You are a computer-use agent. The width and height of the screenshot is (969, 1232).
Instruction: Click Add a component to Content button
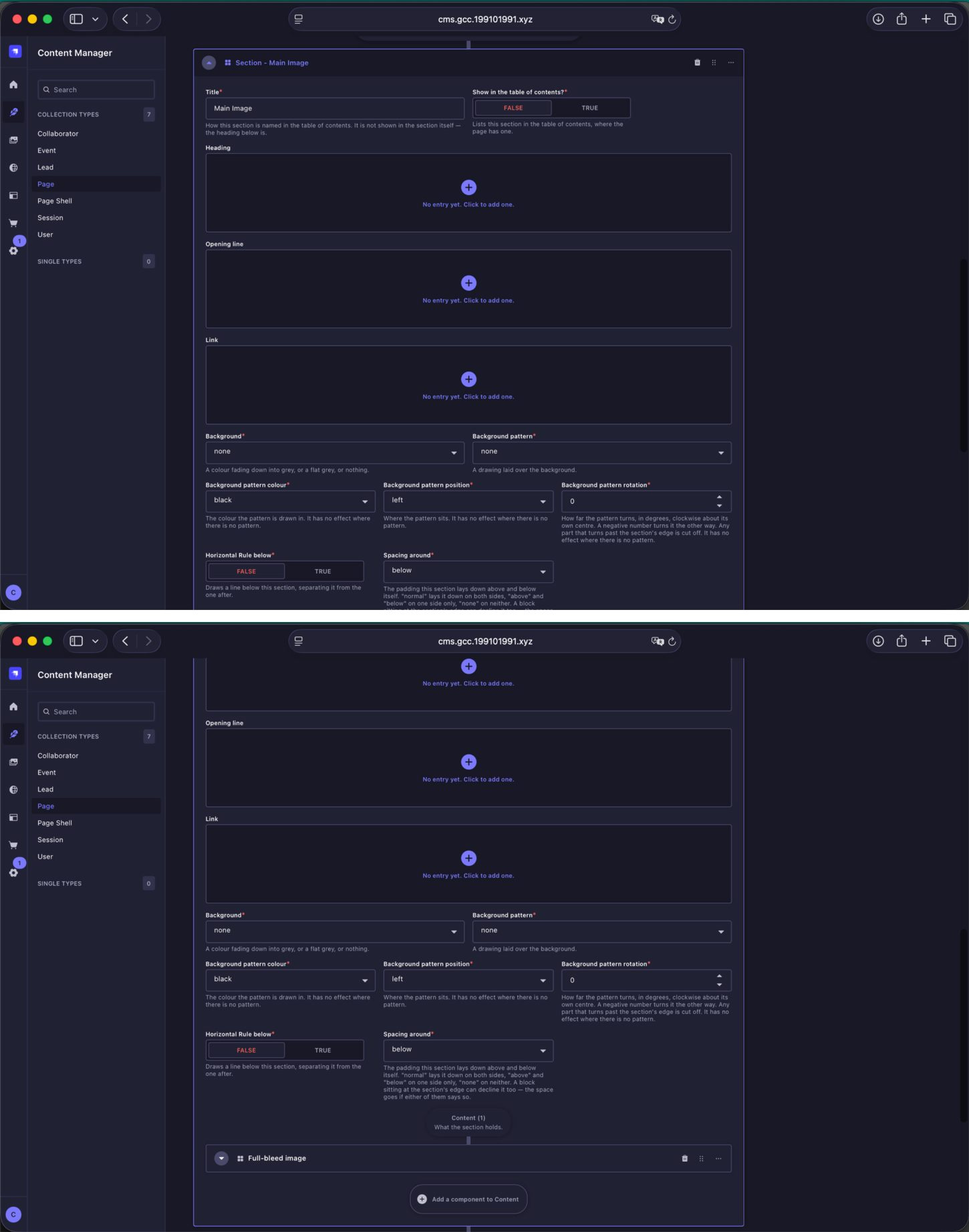coord(468,1199)
